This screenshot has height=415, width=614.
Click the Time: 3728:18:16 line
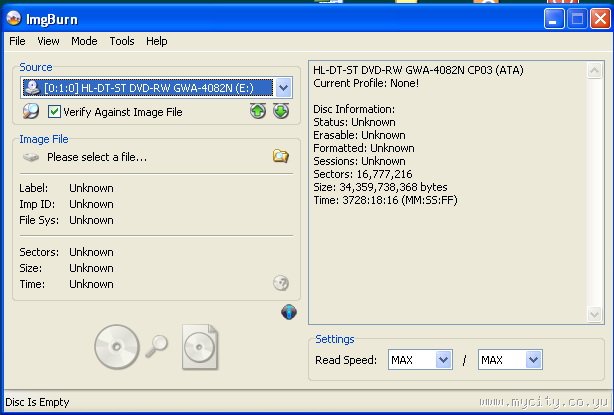(385, 200)
